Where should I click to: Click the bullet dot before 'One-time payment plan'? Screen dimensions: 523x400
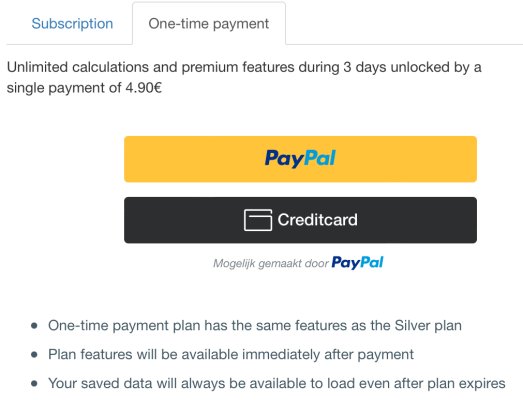pos(34,326)
